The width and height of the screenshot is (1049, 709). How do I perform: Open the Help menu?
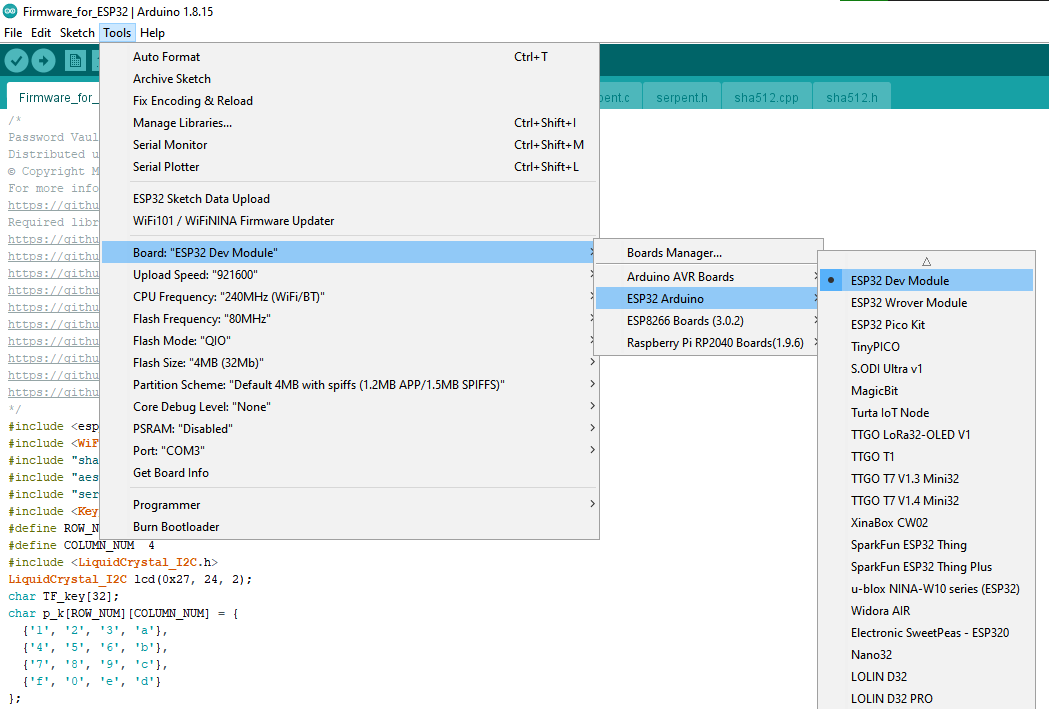(152, 32)
